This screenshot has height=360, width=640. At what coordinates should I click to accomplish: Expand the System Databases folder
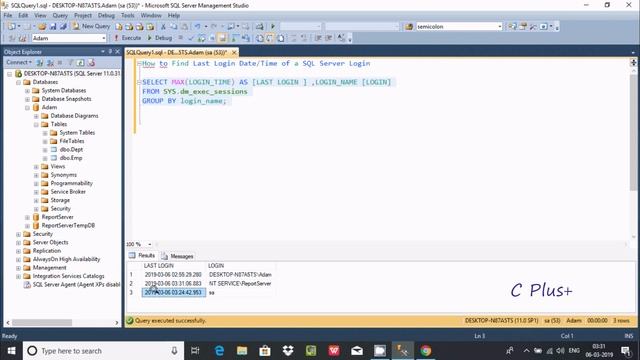27,91
